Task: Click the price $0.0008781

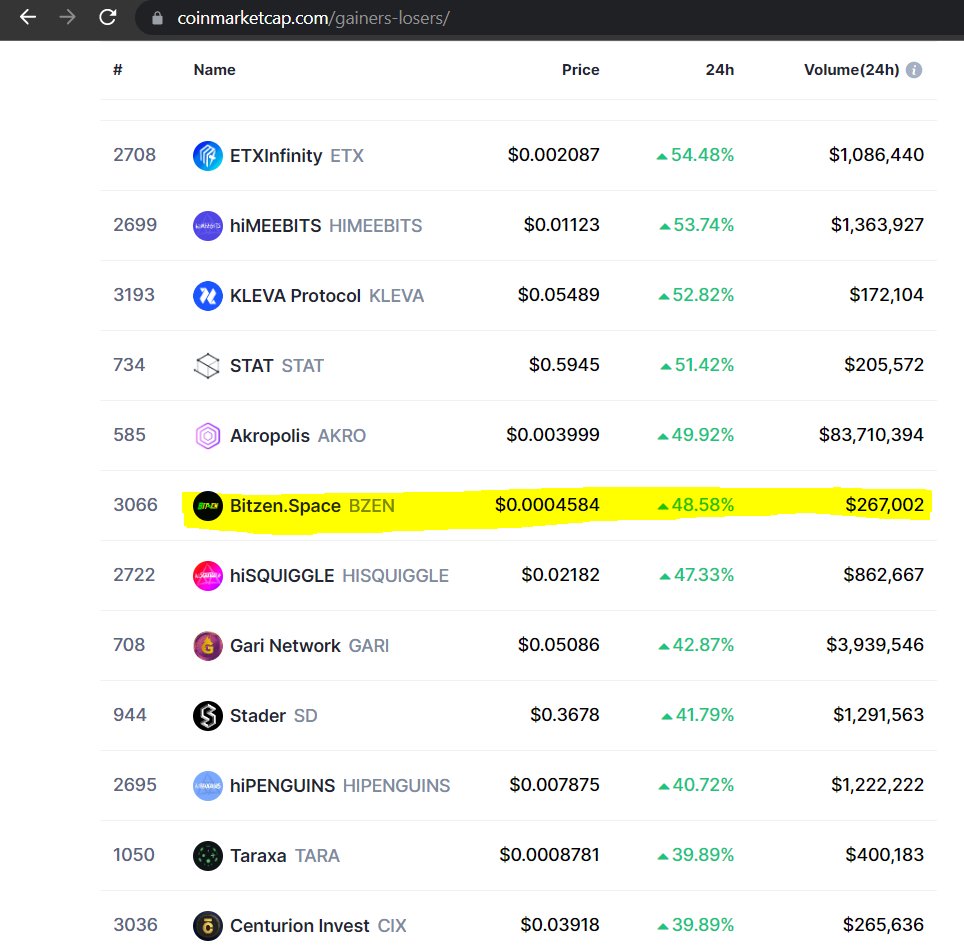Action: [x=549, y=855]
